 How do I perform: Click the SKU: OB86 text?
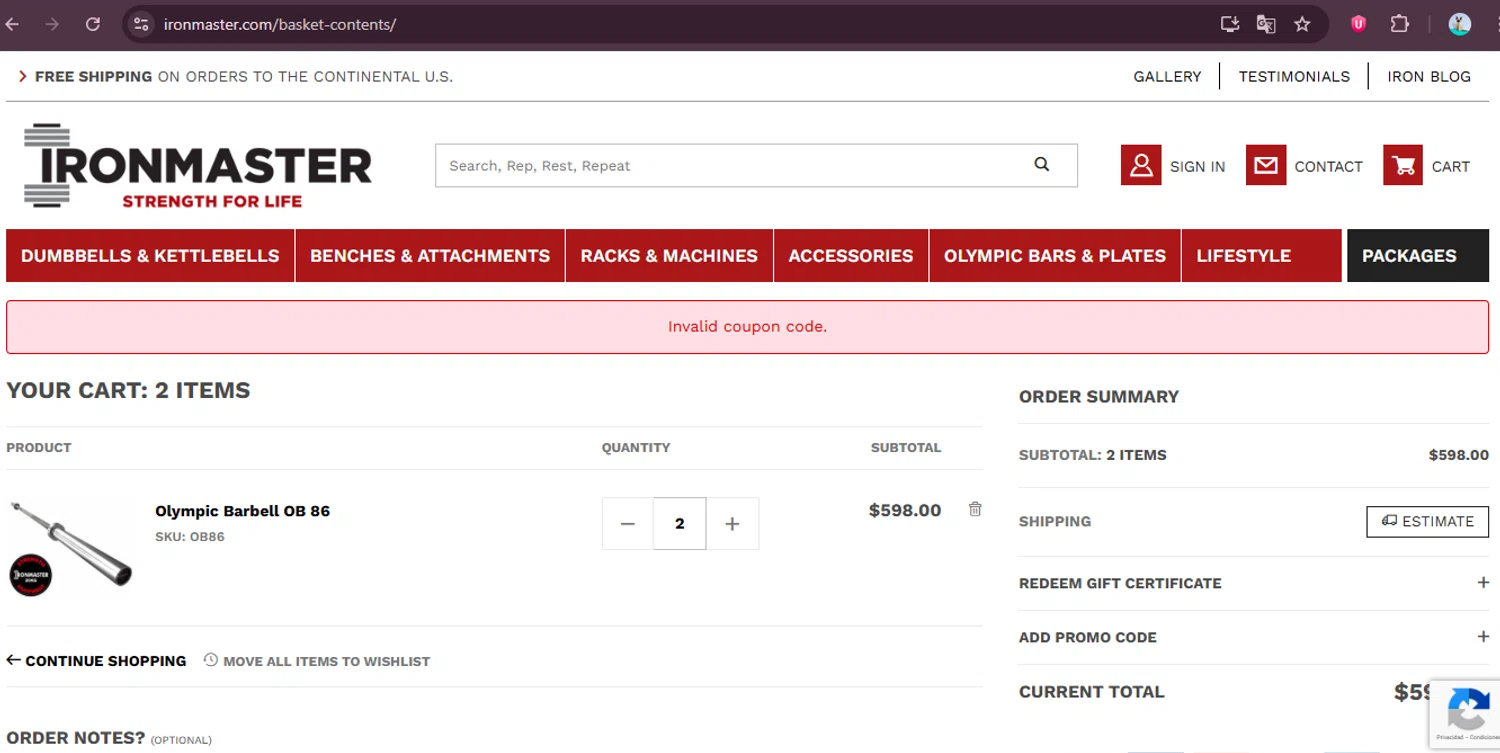(x=190, y=537)
